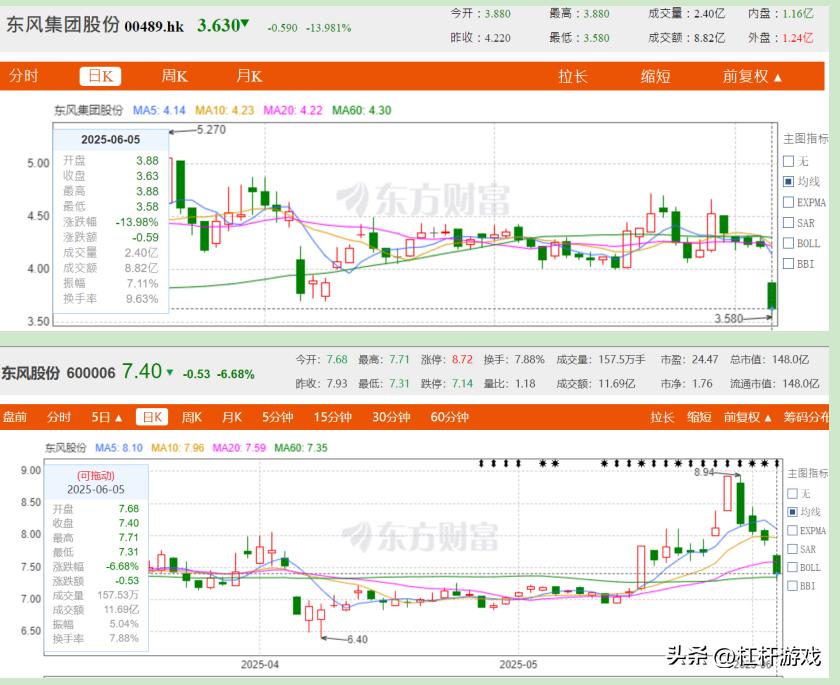Select 日K tab in bottom chart
This screenshot has width=840, height=685.
click(152, 417)
